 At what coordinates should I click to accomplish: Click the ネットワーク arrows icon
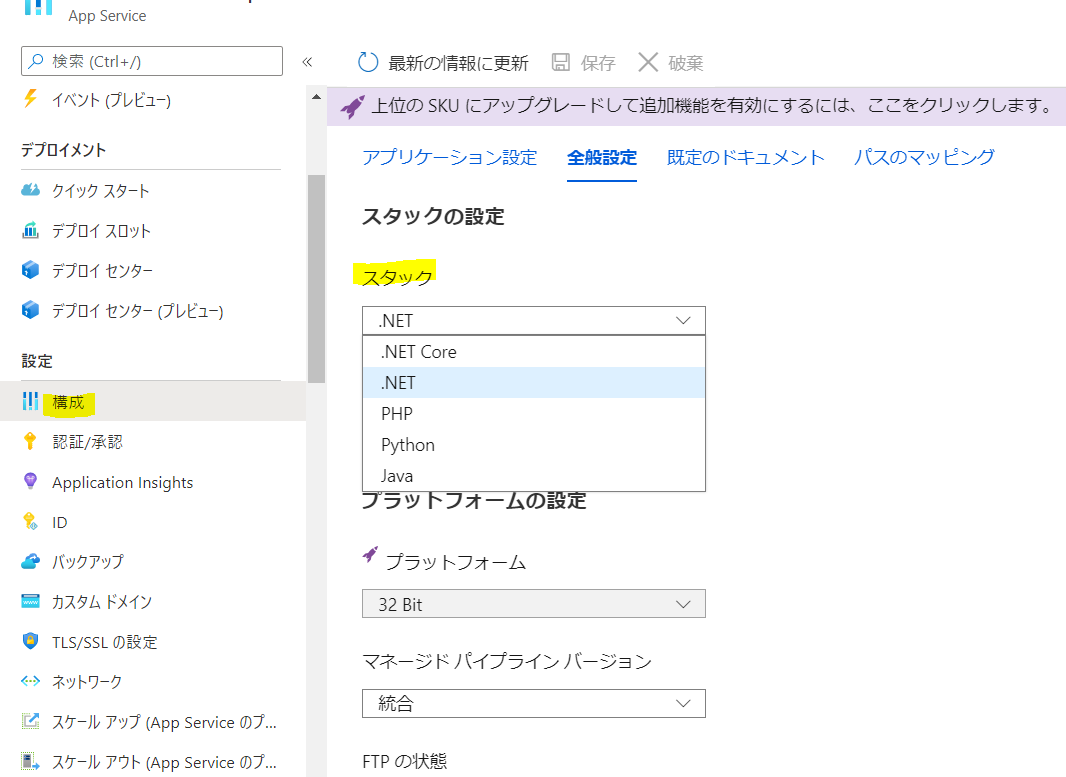[31, 681]
